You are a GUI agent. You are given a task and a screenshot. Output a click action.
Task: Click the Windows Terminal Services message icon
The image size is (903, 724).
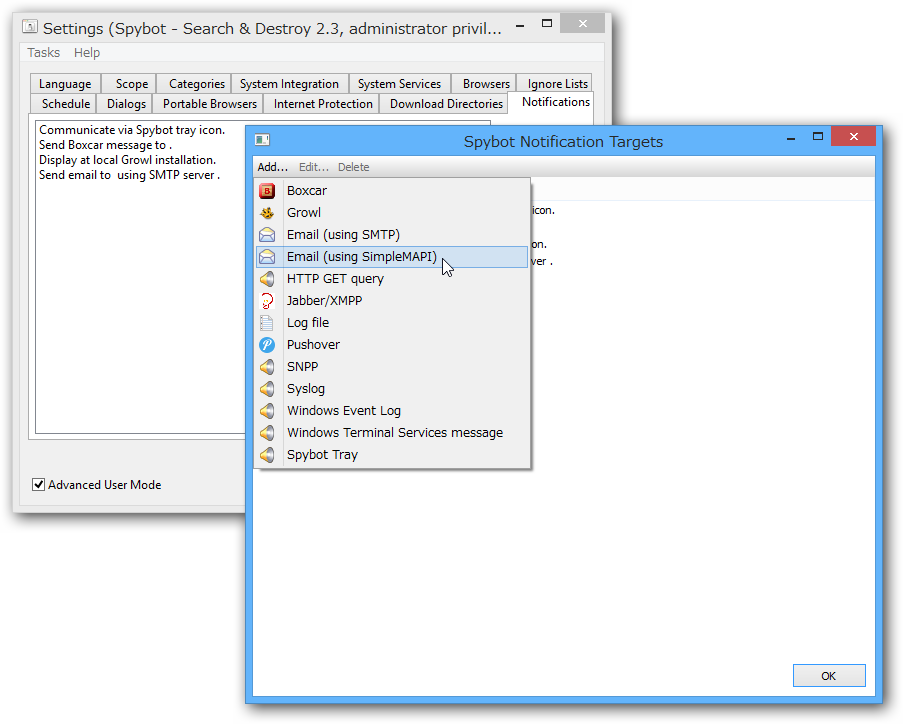[x=267, y=433]
